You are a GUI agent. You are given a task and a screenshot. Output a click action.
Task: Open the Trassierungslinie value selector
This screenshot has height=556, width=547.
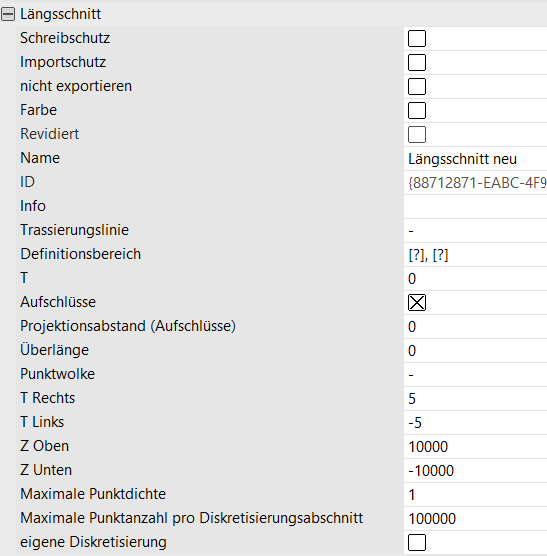click(475, 231)
